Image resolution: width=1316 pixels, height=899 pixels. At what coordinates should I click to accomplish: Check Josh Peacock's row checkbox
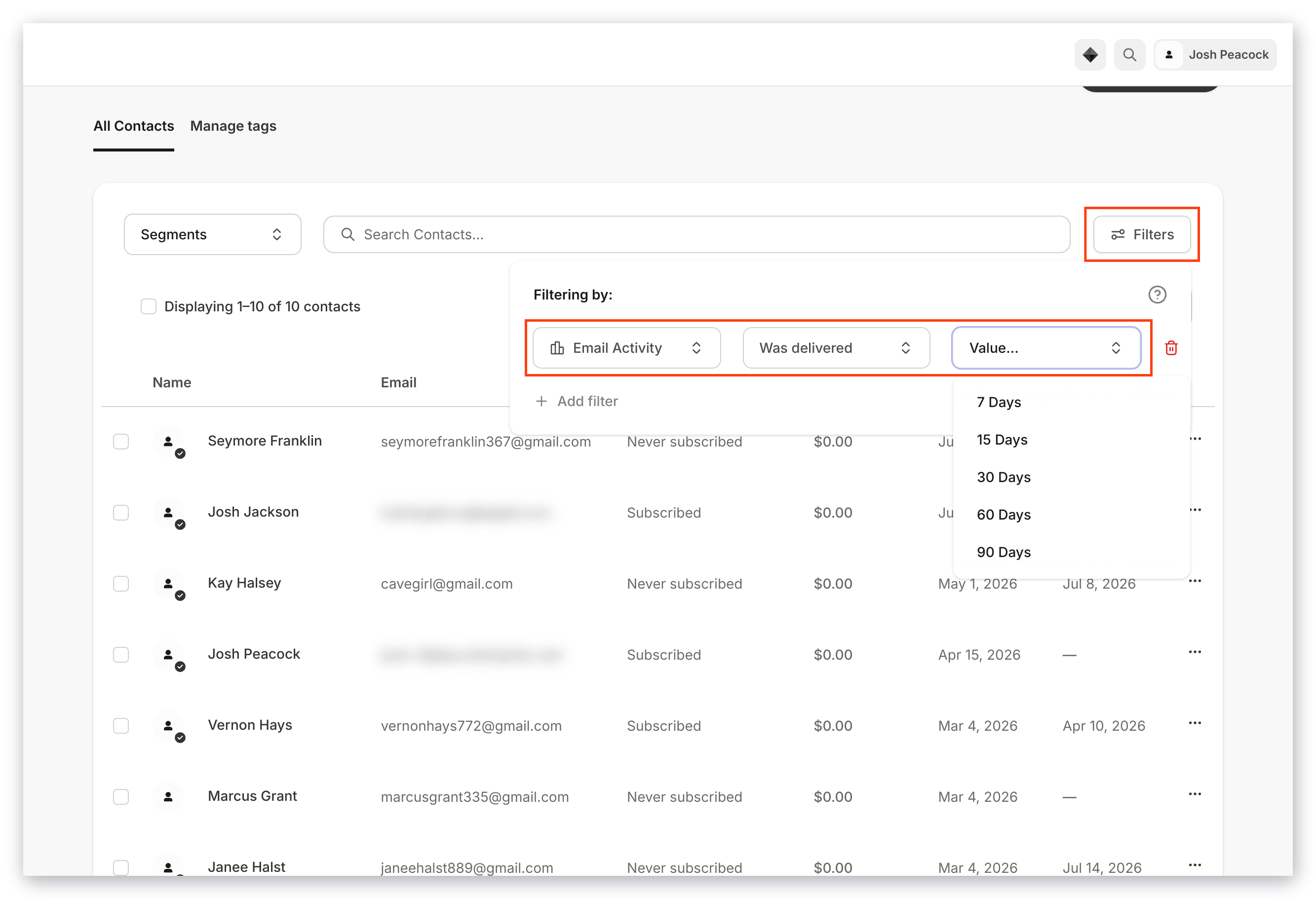(120, 654)
